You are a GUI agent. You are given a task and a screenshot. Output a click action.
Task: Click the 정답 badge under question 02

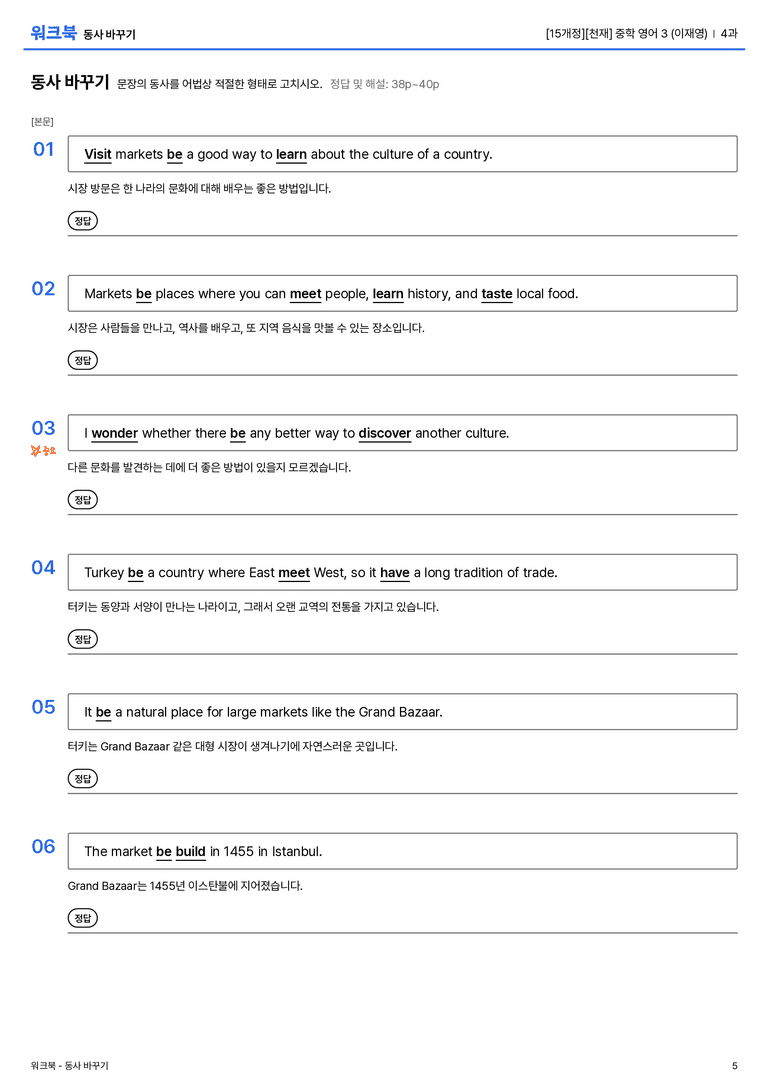coord(82,360)
